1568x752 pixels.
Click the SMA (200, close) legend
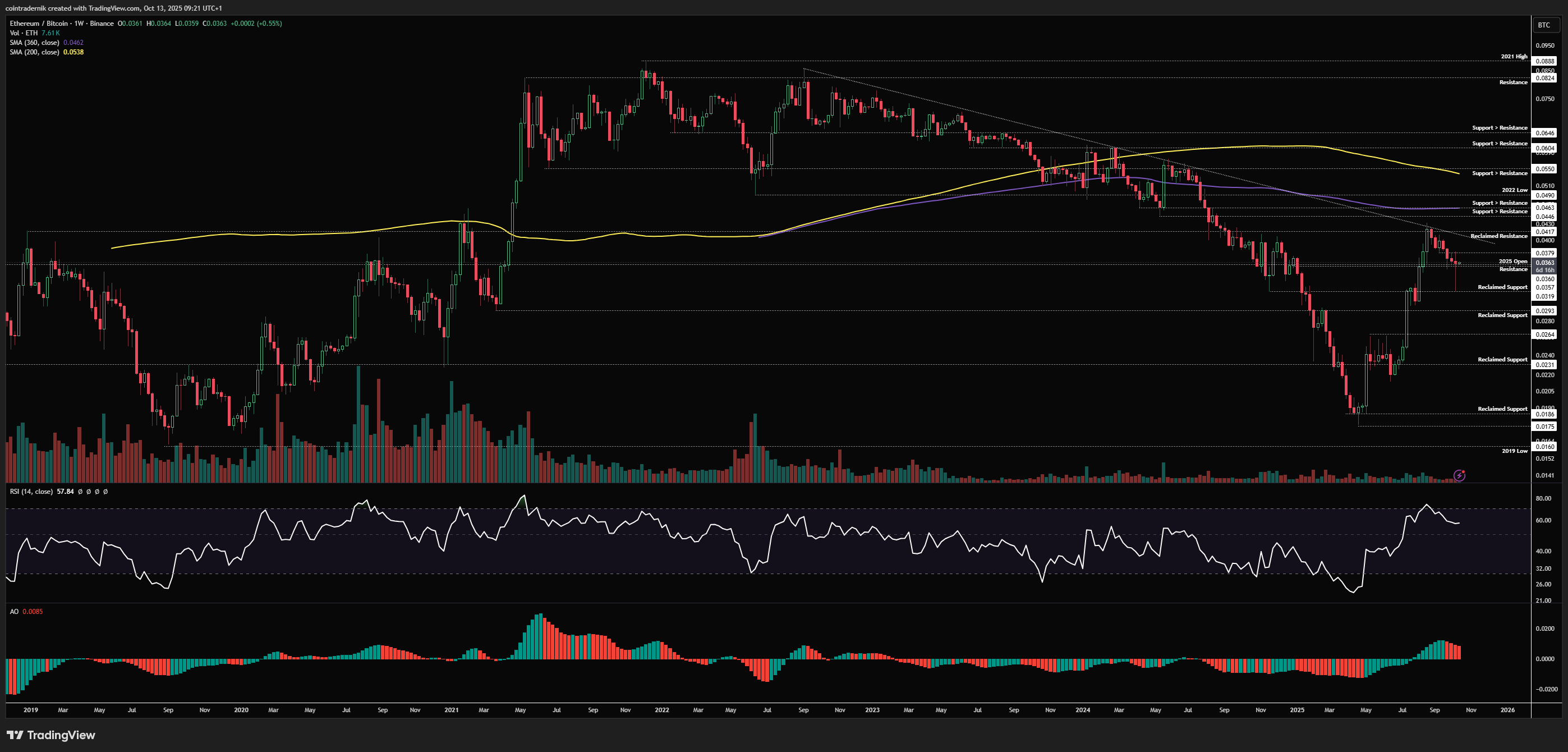click(x=34, y=52)
